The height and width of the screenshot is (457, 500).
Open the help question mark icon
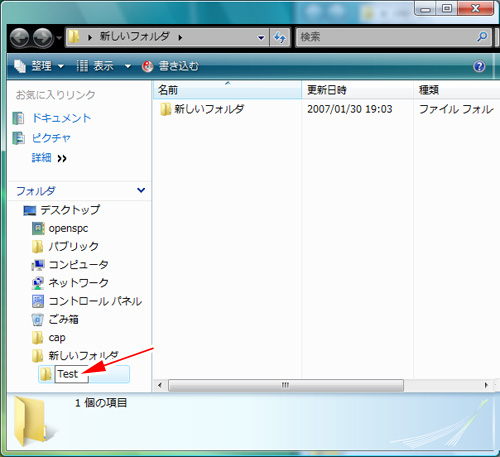point(479,66)
